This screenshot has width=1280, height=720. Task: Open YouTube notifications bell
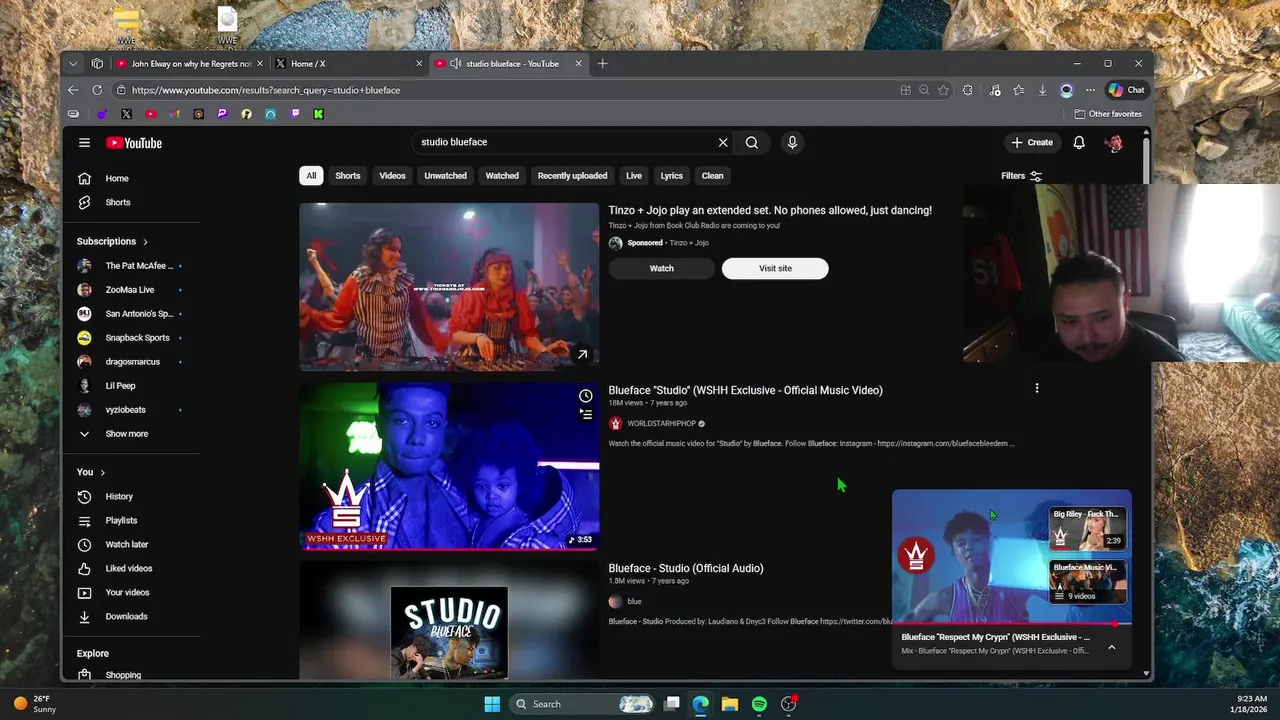[x=1079, y=142]
